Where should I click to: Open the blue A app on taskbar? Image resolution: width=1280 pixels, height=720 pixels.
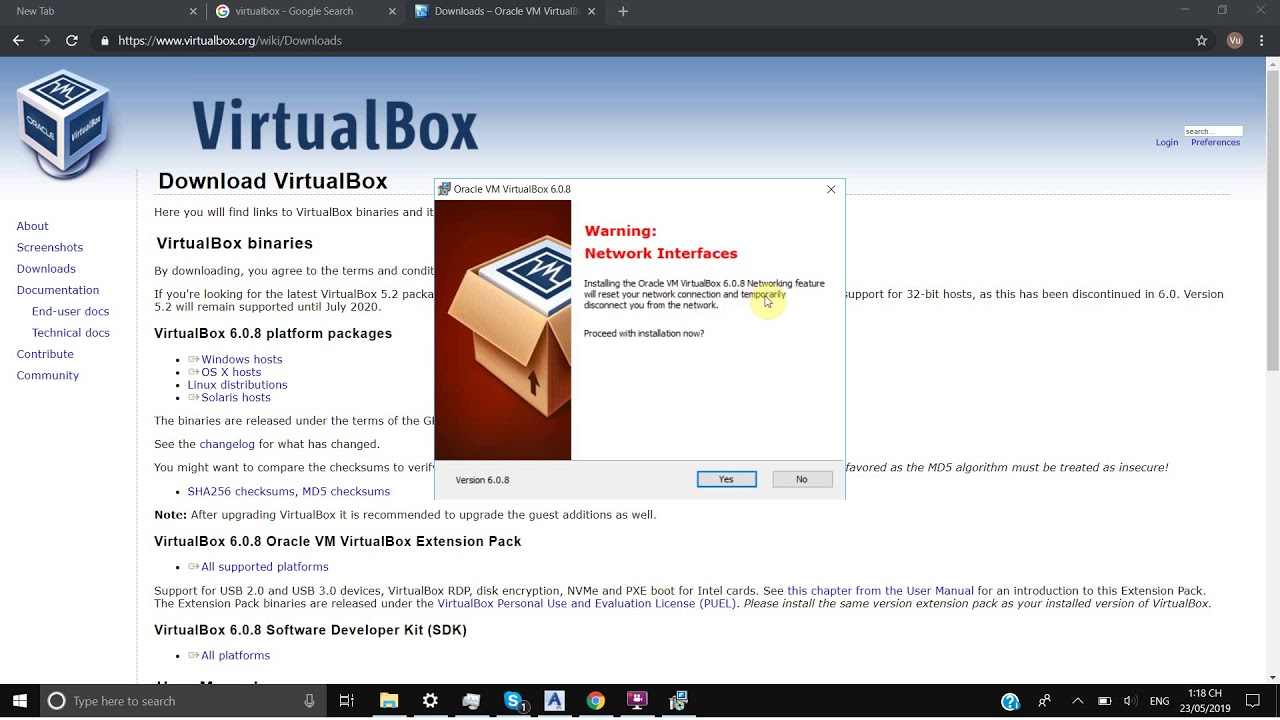tap(554, 701)
